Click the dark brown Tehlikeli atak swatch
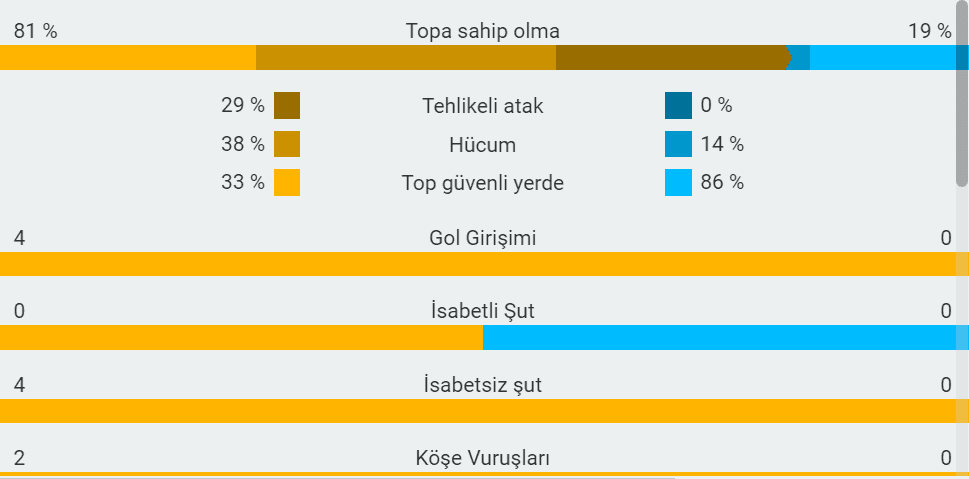Screen dimensions: 969x479 tap(287, 106)
